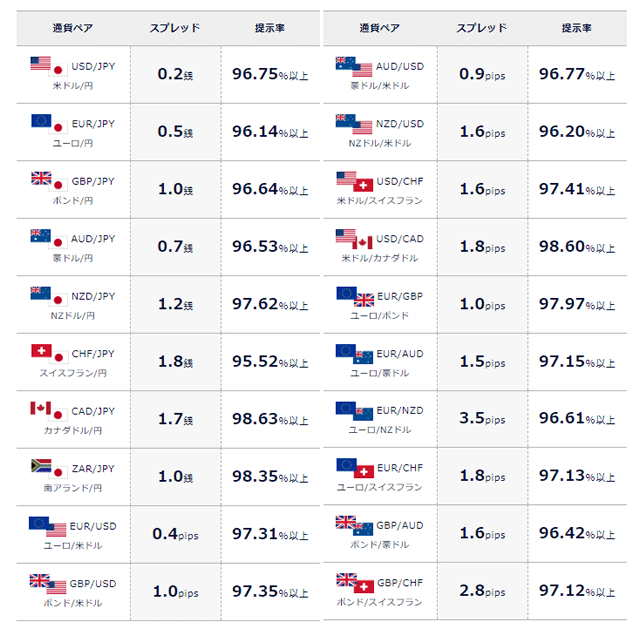The height and width of the screenshot is (629, 640).
Task: Click the USD/JPY flag pair icon
Action: click(x=49, y=67)
